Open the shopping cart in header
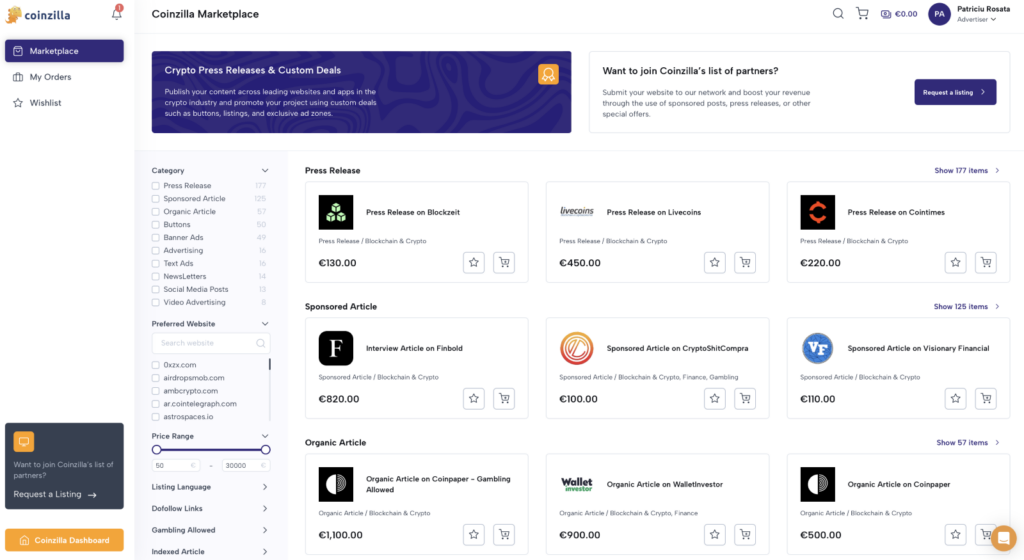 point(862,14)
